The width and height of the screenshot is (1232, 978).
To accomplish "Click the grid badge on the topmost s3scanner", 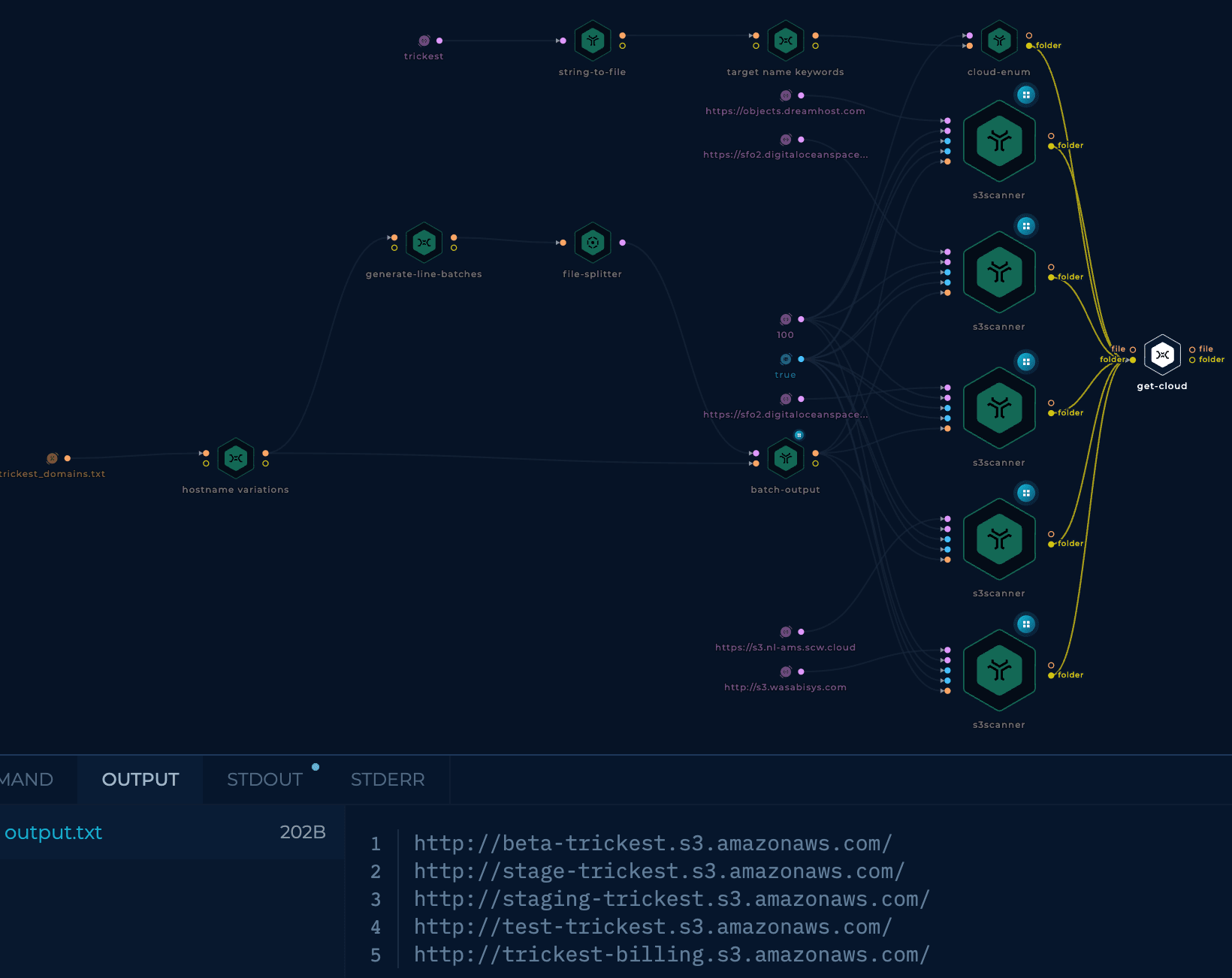I will 1026,95.
